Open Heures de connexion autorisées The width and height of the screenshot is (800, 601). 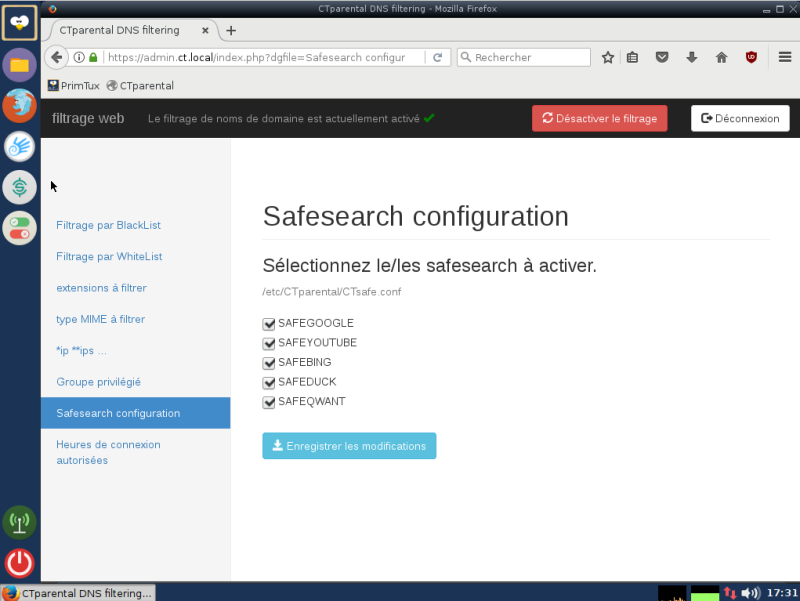coord(108,453)
